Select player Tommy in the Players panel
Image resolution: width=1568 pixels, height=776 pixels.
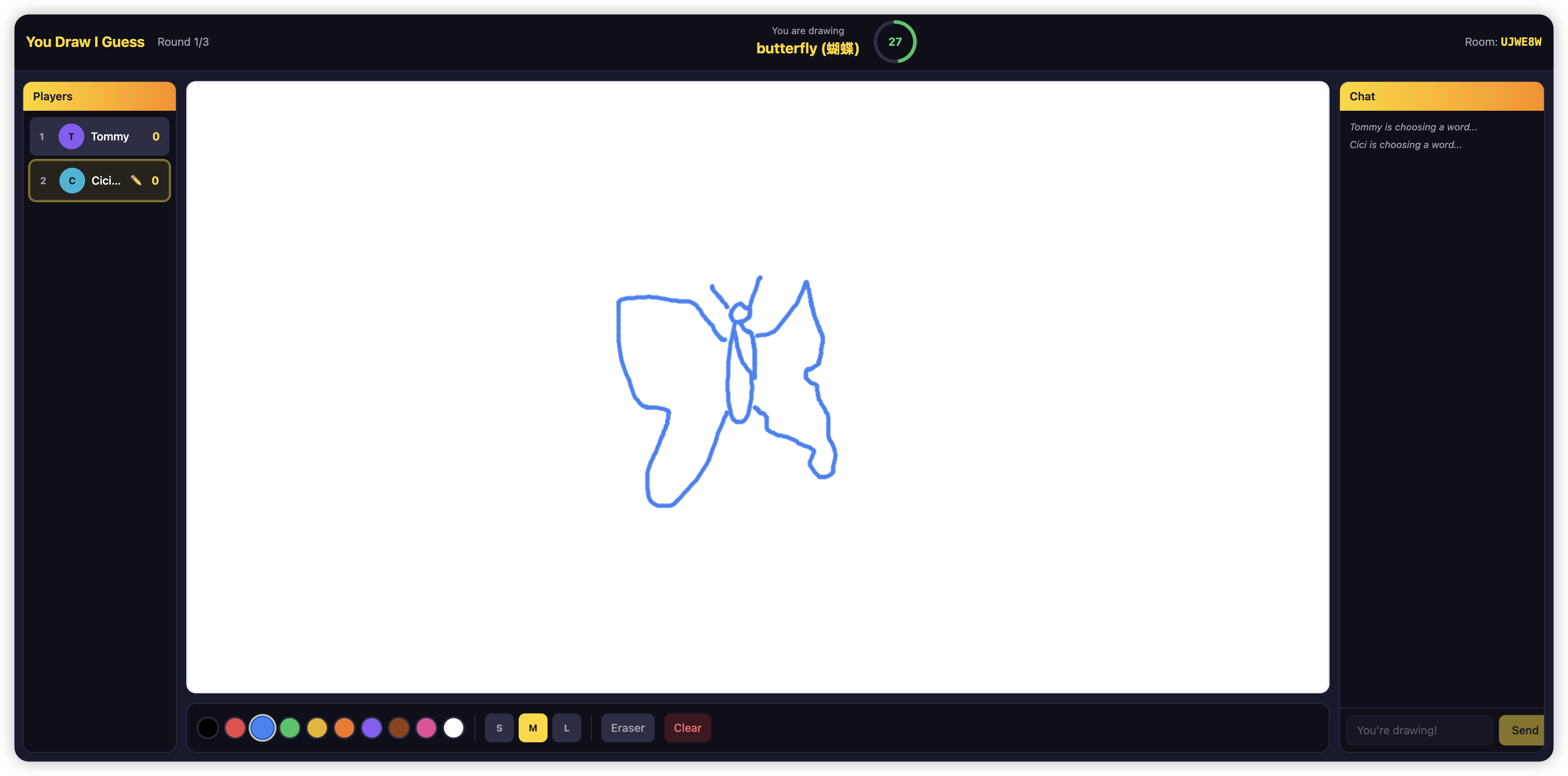click(x=99, y=136)
